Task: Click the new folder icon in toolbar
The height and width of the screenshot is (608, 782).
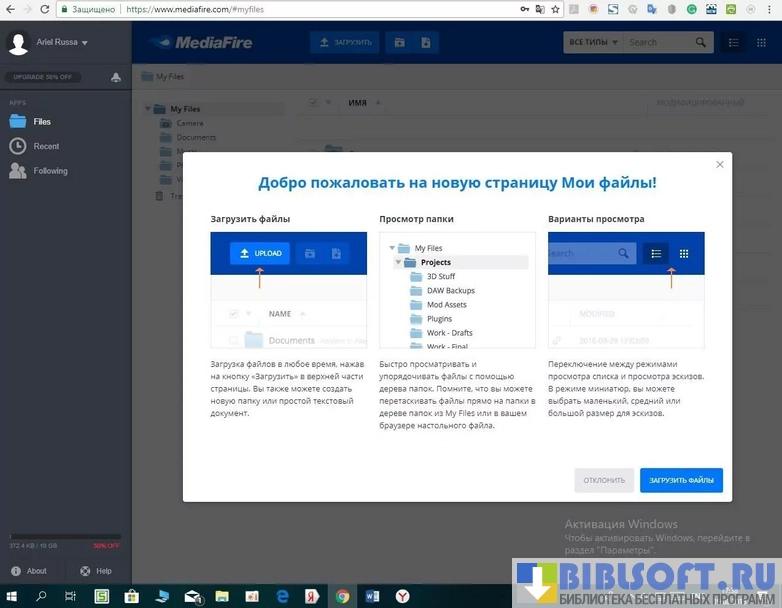Action: click(400, 42)
